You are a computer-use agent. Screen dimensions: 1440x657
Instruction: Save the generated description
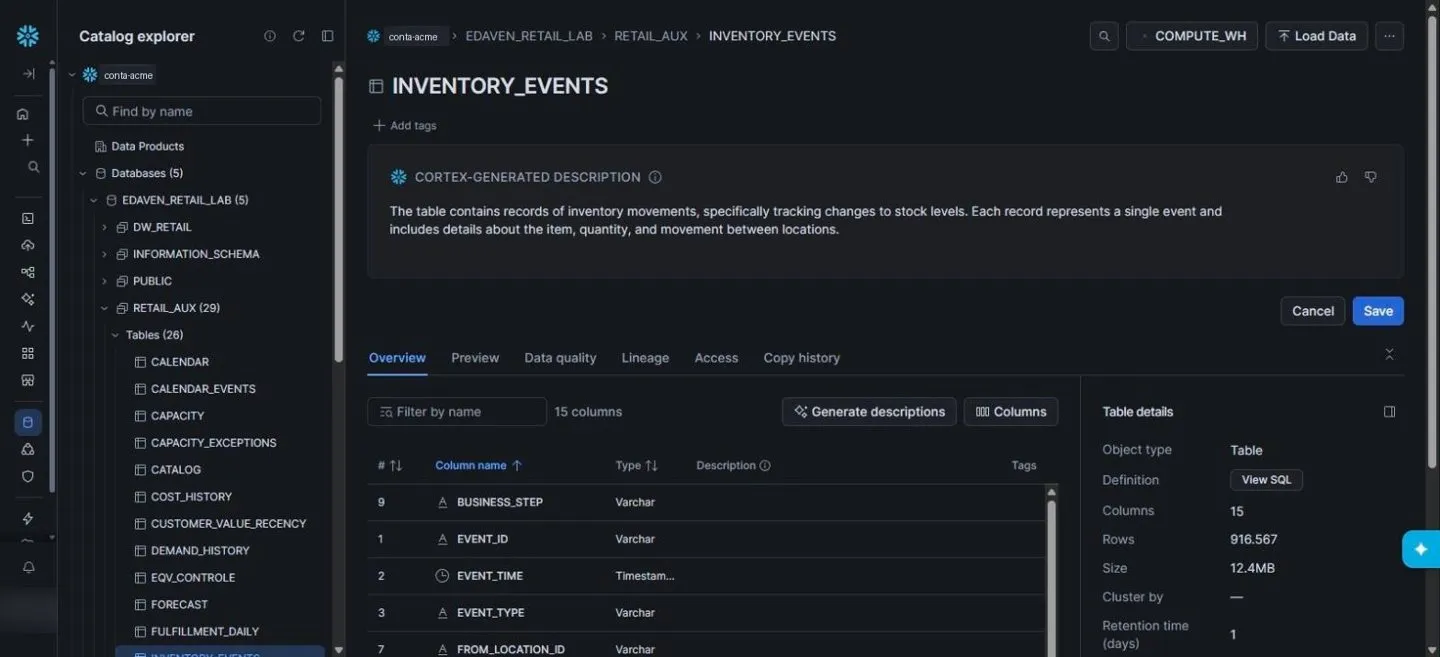[x=1378, y=311]
